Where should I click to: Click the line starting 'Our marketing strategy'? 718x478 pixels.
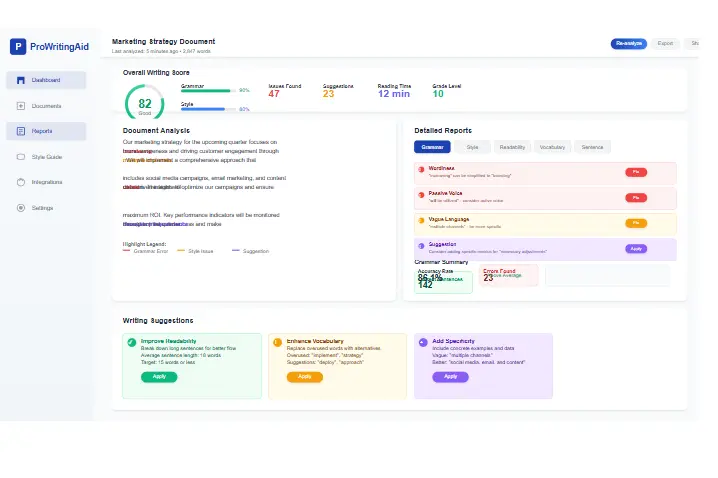(200, 142)
